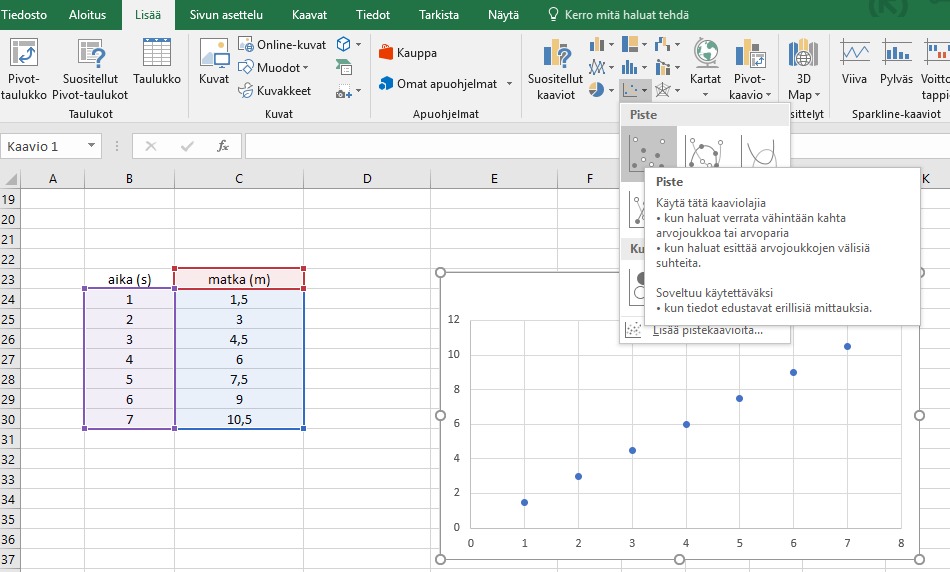
Task: Switch to the Tiedot tab
Action: [373, 15]
